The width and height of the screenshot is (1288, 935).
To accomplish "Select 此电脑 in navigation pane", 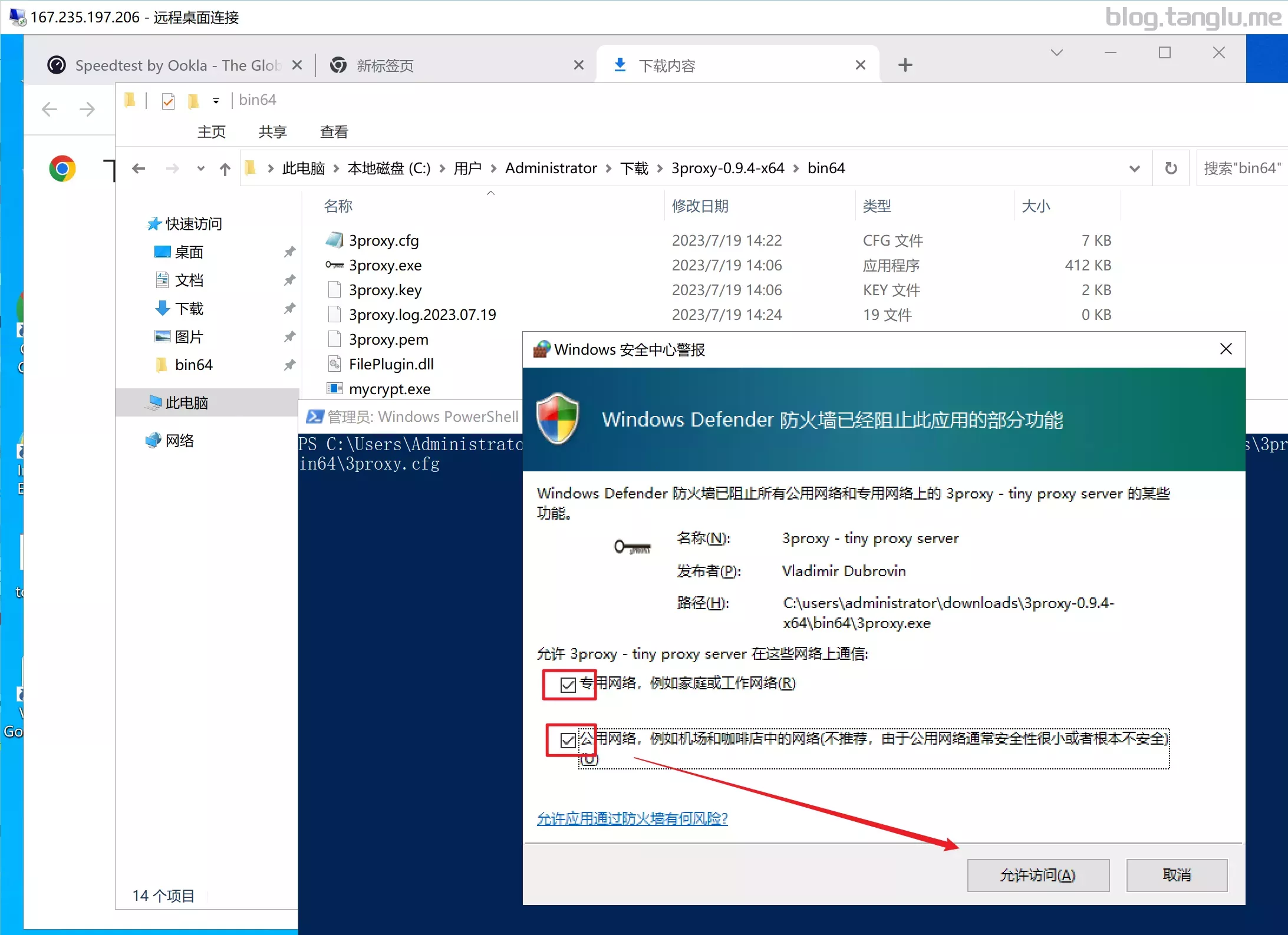I will 187,403.
